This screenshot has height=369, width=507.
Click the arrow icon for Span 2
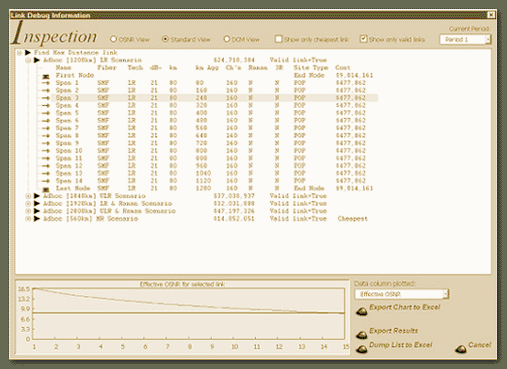pos(46,90)
